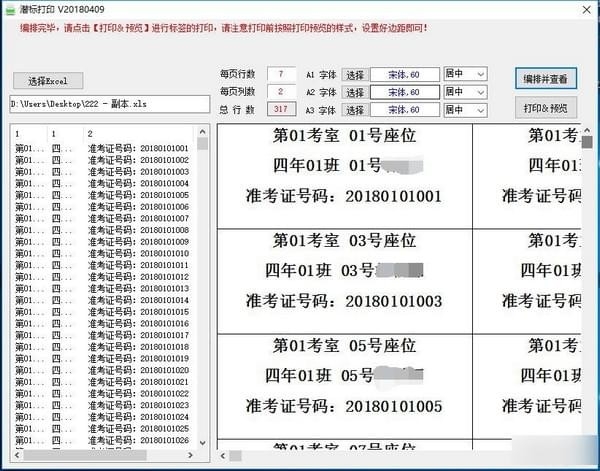Click the list scroll up arrow
The width and height of the screenshot is (600, 471).
(203, 132)
